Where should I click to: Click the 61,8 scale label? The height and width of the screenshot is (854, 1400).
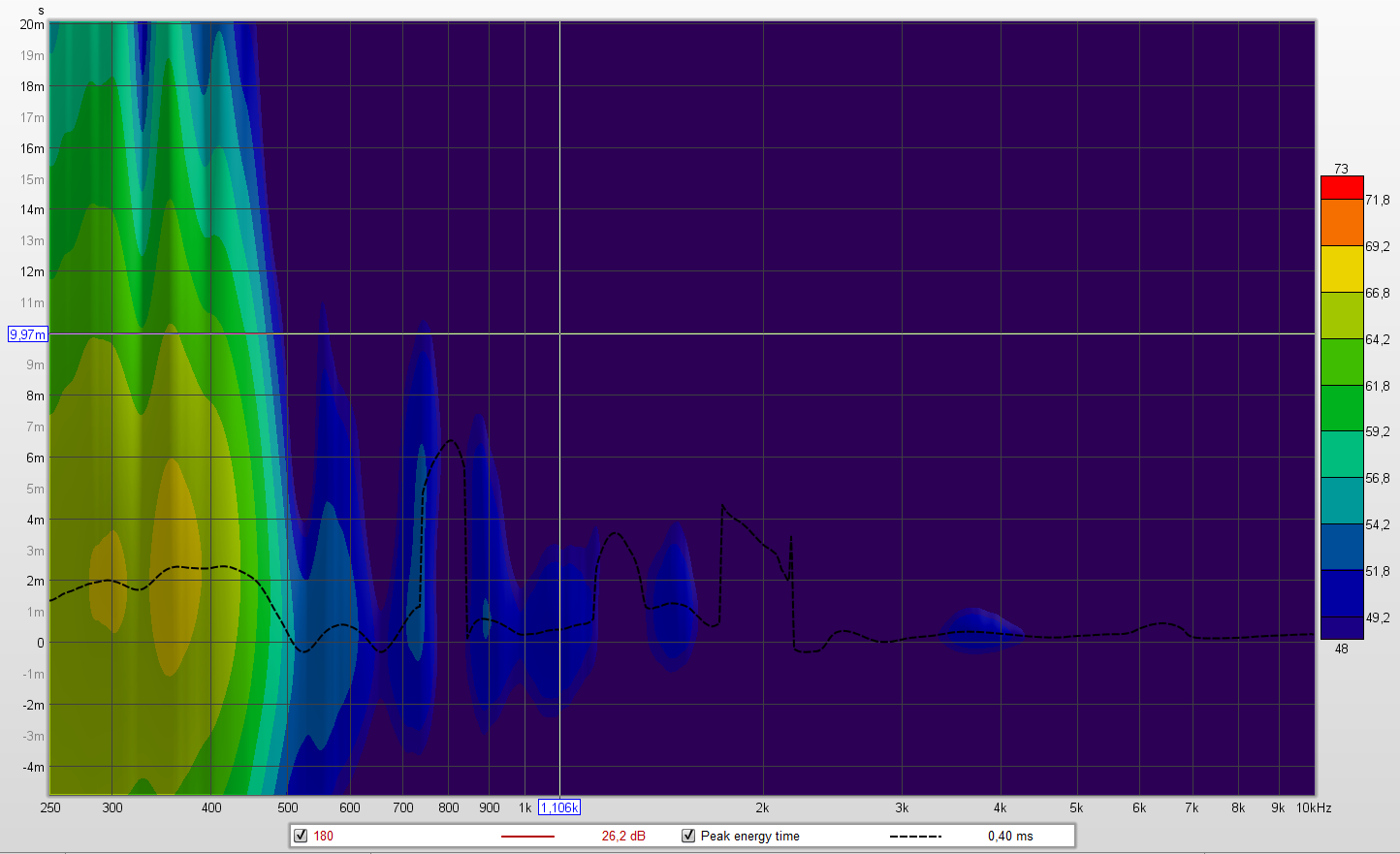1378,386
